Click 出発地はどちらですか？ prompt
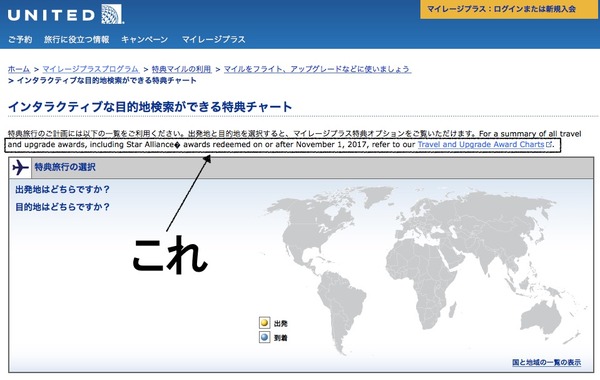The image size is (600, 380). 63,189
